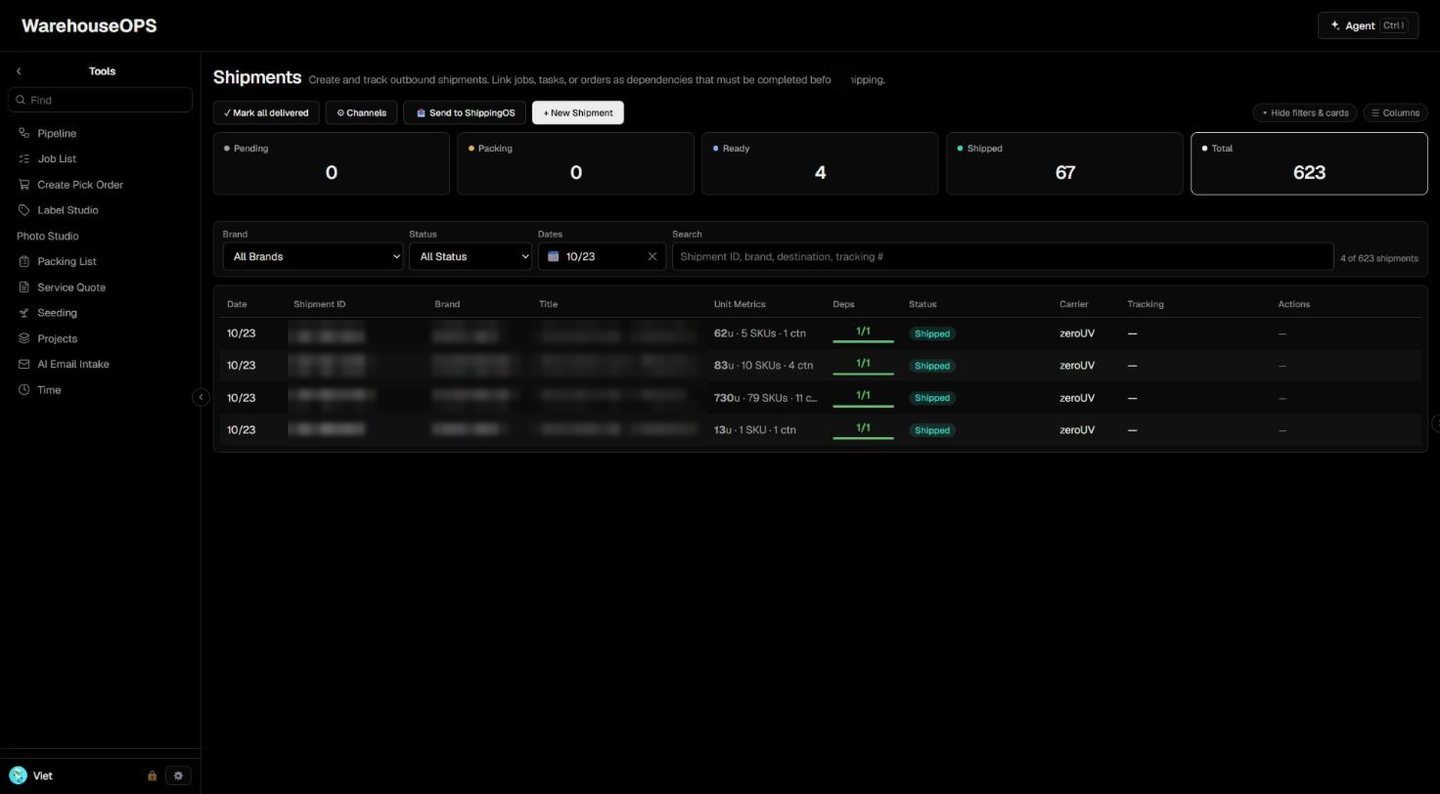The height and width of the screenshot is (794, 1440).
Task: Filter by the Packing card
Action: click(x=576, y=164)
